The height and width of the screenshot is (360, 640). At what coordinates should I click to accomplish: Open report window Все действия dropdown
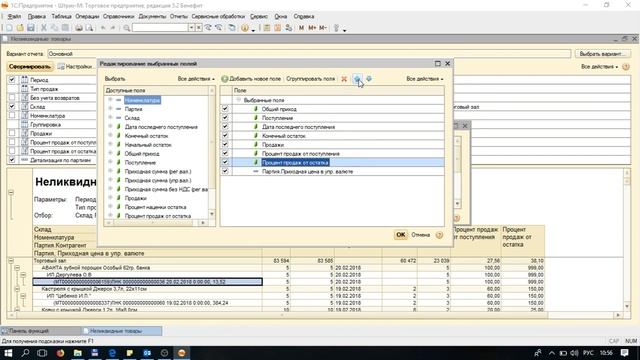(599, 67)
